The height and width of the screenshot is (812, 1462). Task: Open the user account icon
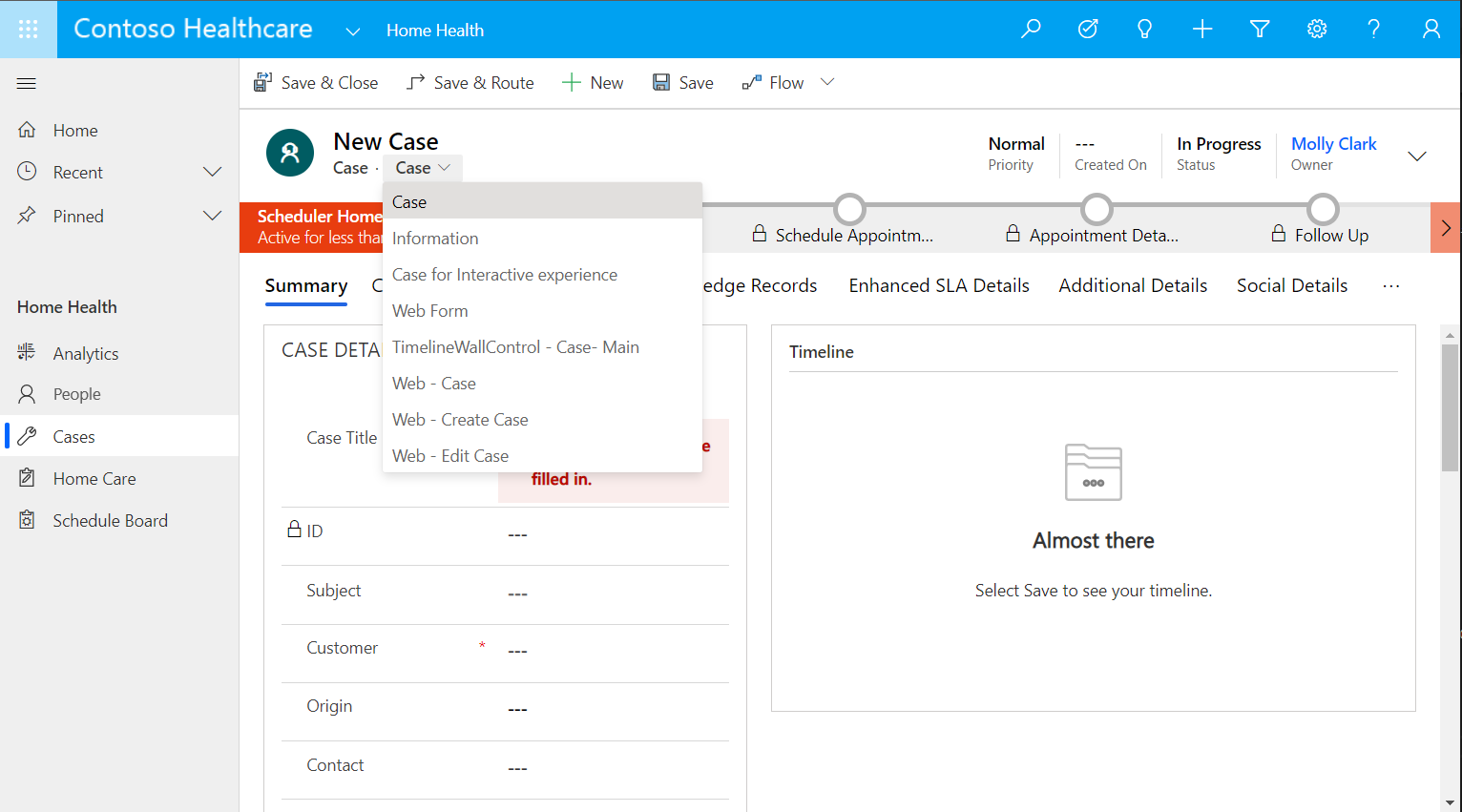click(1431, 29)
